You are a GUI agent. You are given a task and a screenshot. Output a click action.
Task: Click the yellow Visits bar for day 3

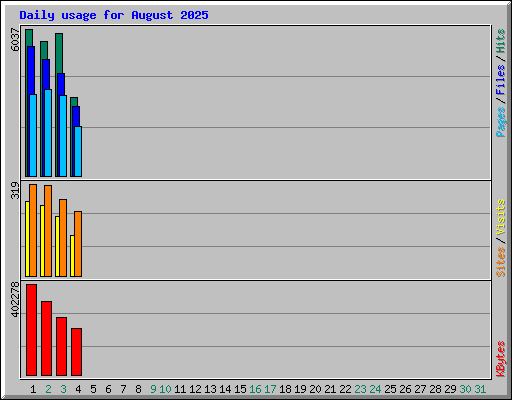(57, 246)
